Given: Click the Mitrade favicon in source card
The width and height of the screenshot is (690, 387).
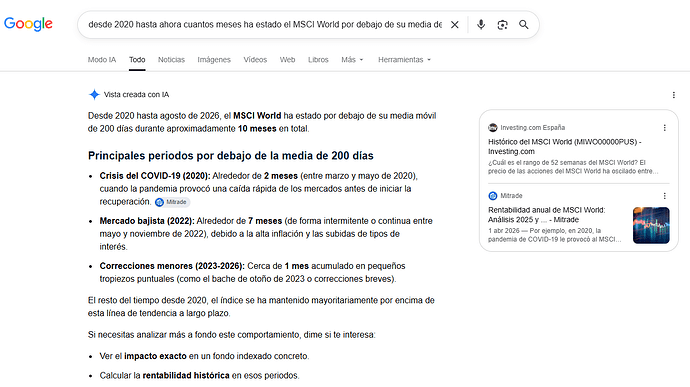Looking at the screenshot, I should click(x=492, y=196).
